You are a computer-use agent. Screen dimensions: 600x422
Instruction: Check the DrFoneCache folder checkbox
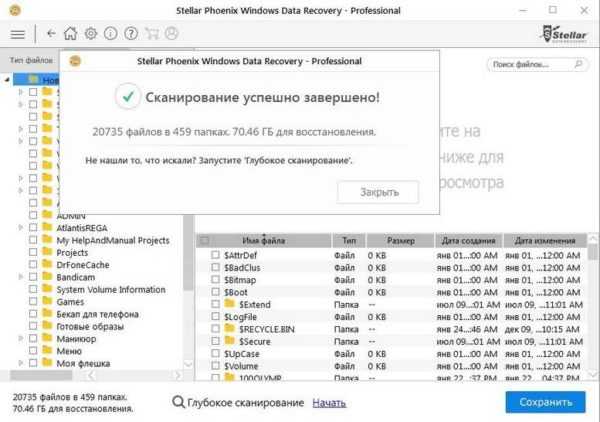[33, 264]
